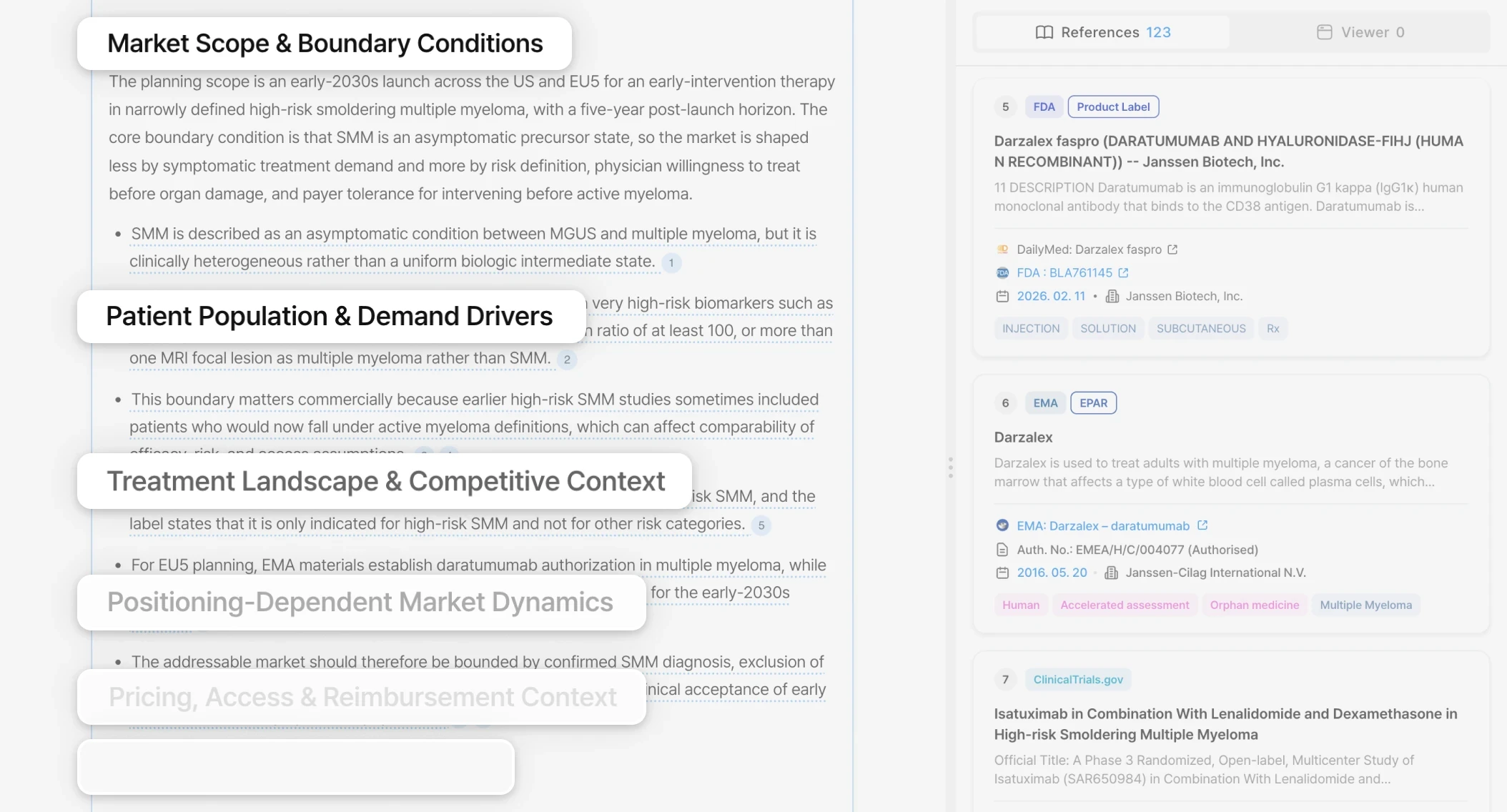Click the Accelerated assessment tag

[1125, 605]
